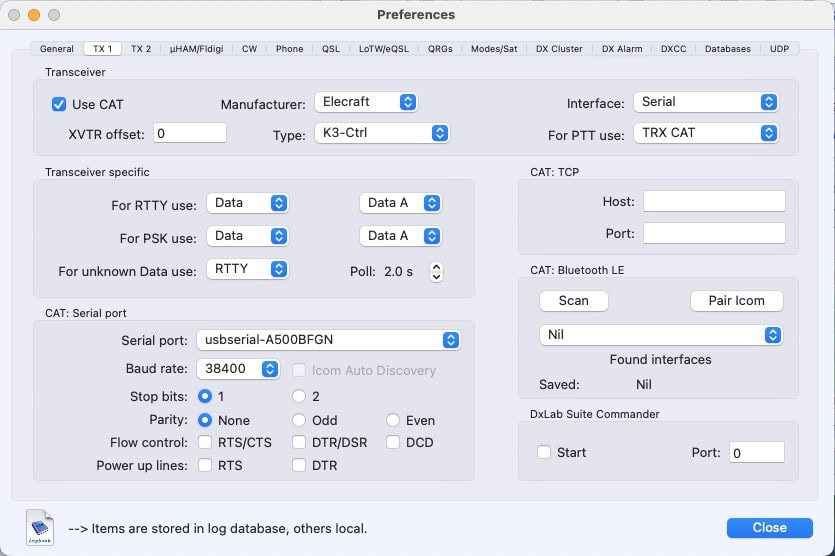This screenshot has height=556, width=835.
Task: Enable DTR power up line
Action: click(299, 466)
